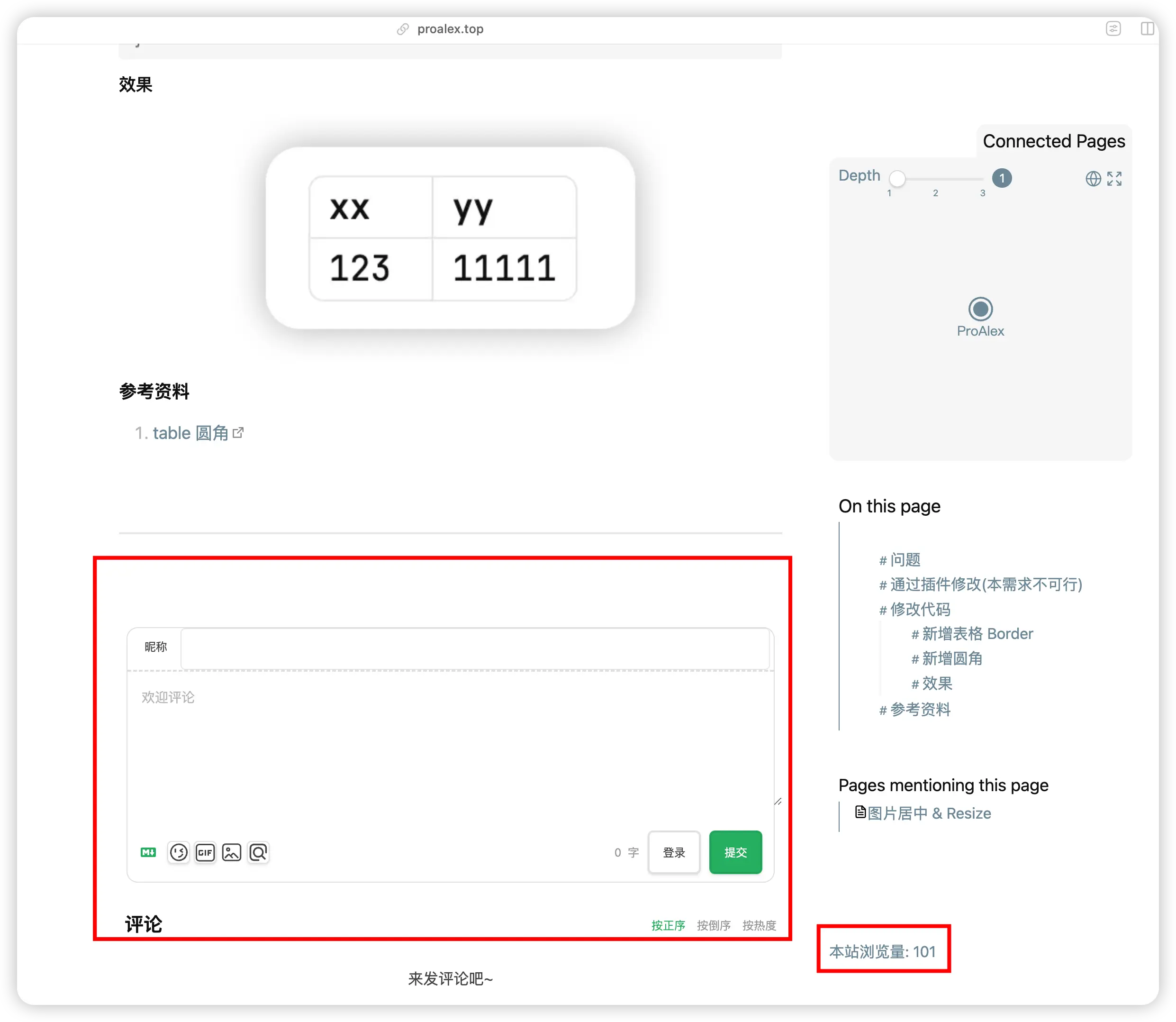Sort comments by 按热度
Viewport: 1176px width, 1022px height.
coord(759,925)
